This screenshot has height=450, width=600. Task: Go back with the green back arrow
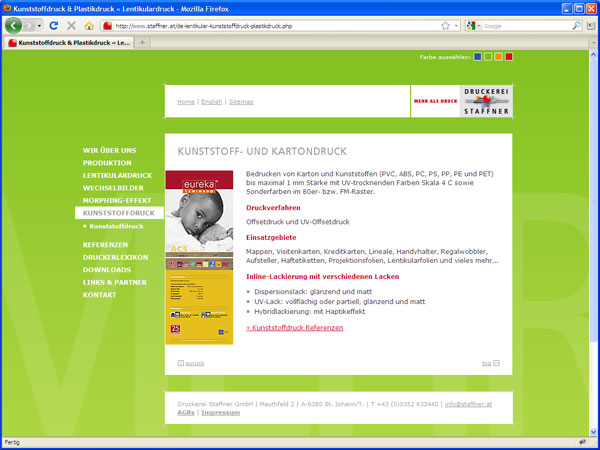pos(13,26)
